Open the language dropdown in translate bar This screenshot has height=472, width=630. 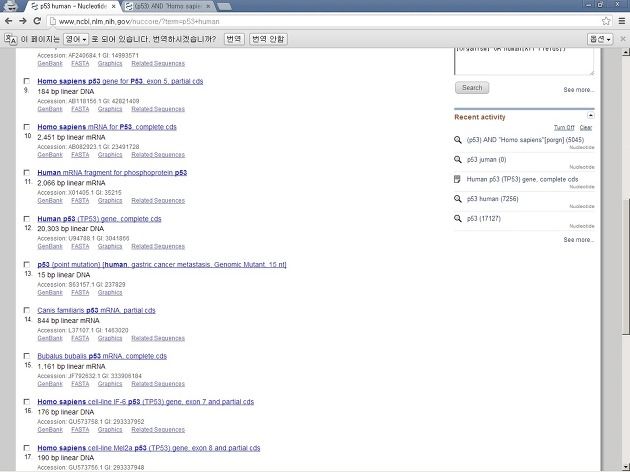tap(76, 39)
